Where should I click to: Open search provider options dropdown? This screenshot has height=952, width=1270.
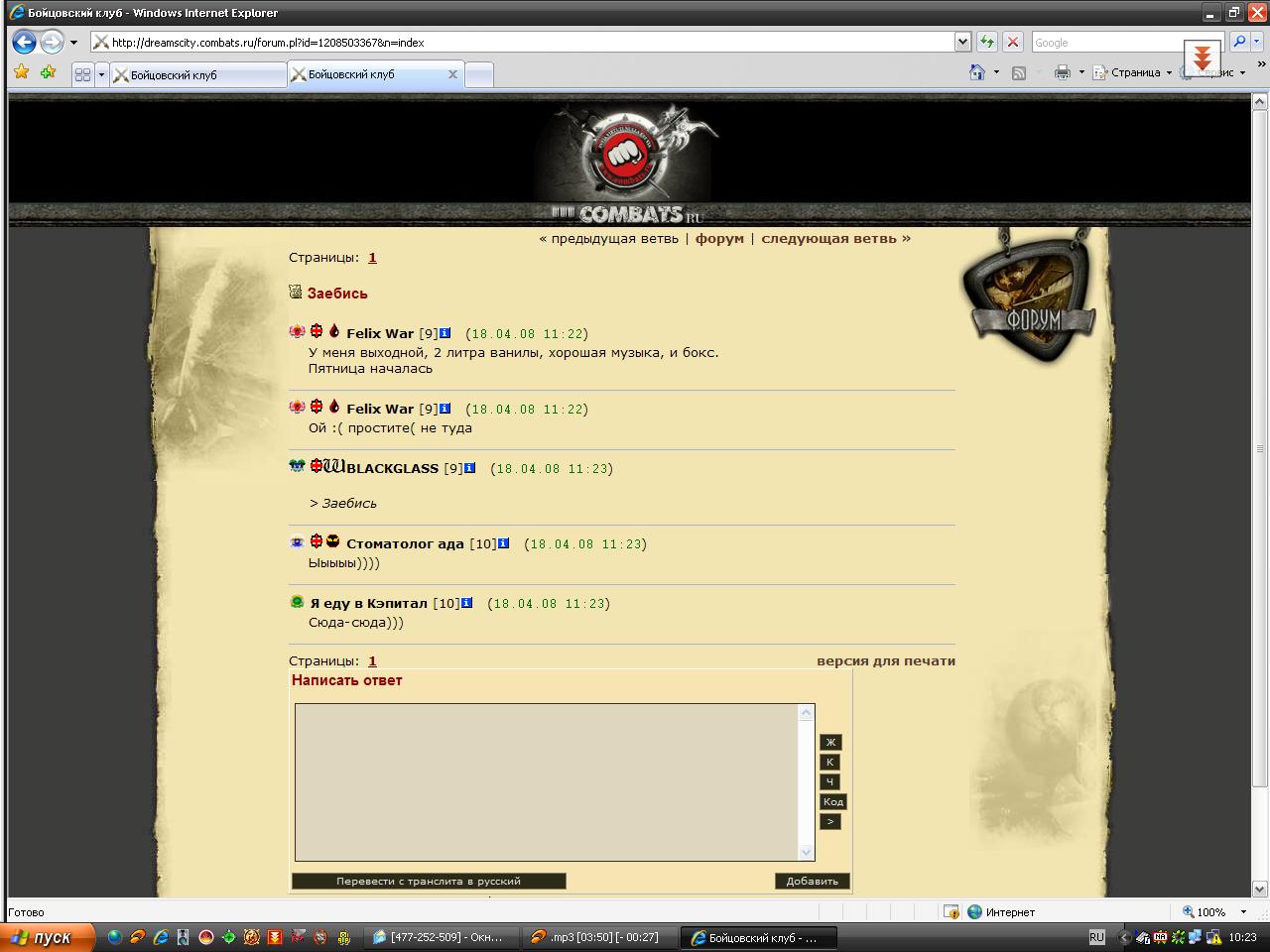pyautogui.click(x=1257, y=42)
